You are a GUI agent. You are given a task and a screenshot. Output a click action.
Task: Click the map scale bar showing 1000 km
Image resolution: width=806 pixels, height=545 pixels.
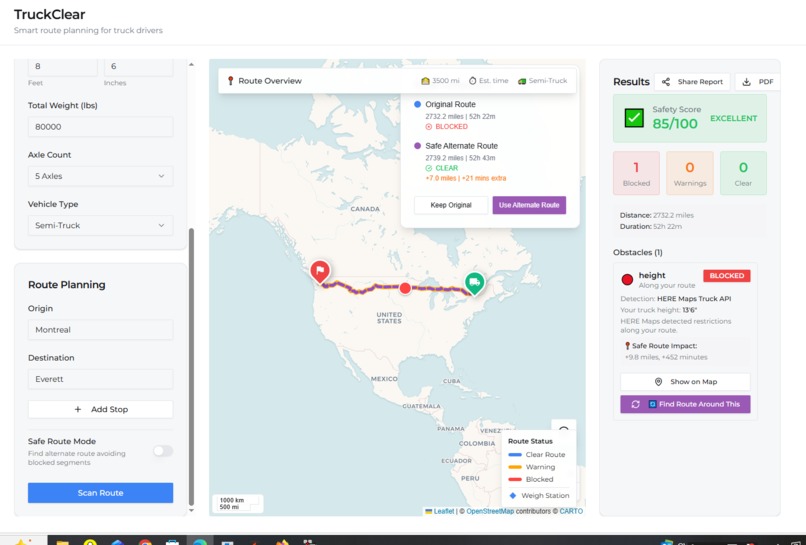[237, 503]
